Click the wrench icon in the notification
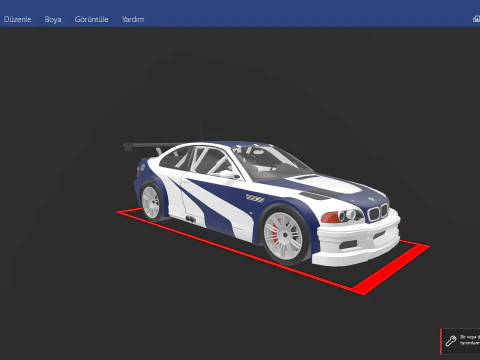Image resolution: width=480 pixels, height=360 pixels. (x=451, y=341)
